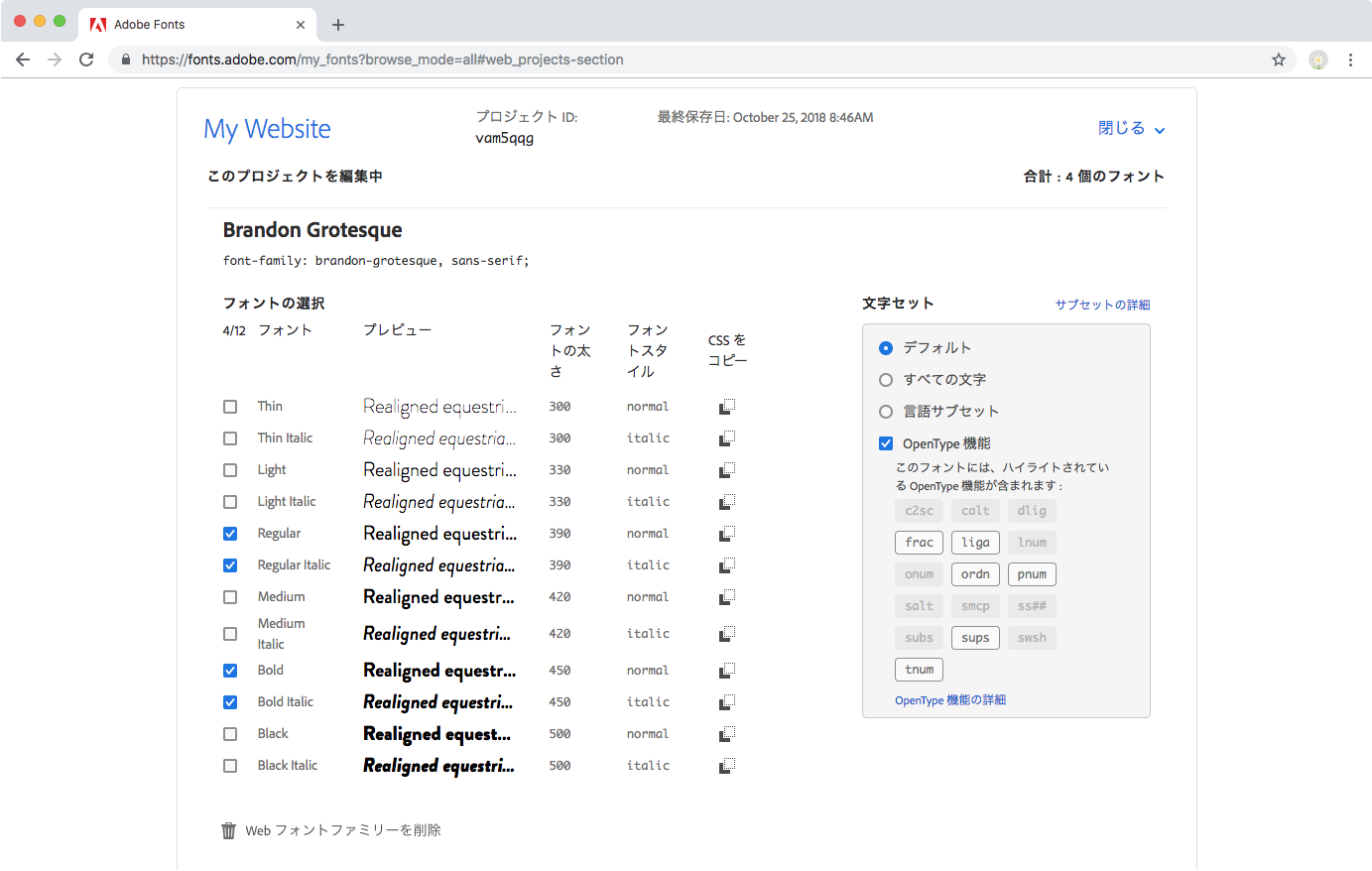Check the Black font checkbox
1372x871 pixels.
pos(230,734)
